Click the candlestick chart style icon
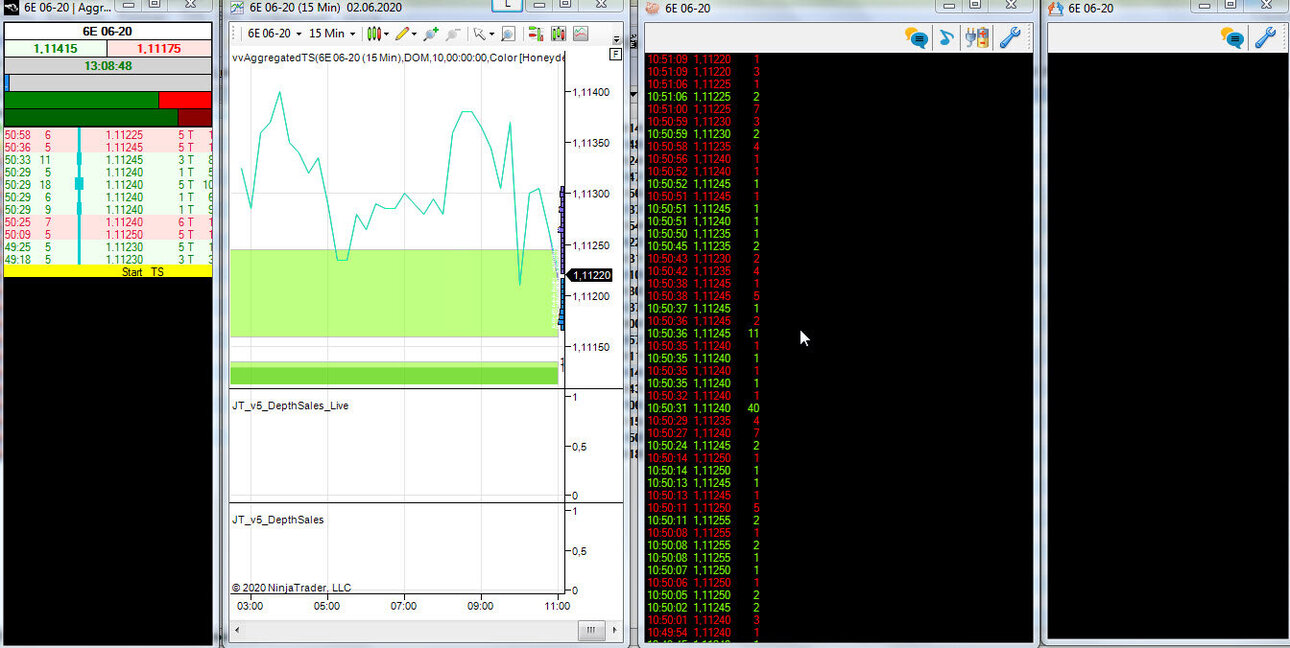1290x648 pixels. click(x=373, y=33)
